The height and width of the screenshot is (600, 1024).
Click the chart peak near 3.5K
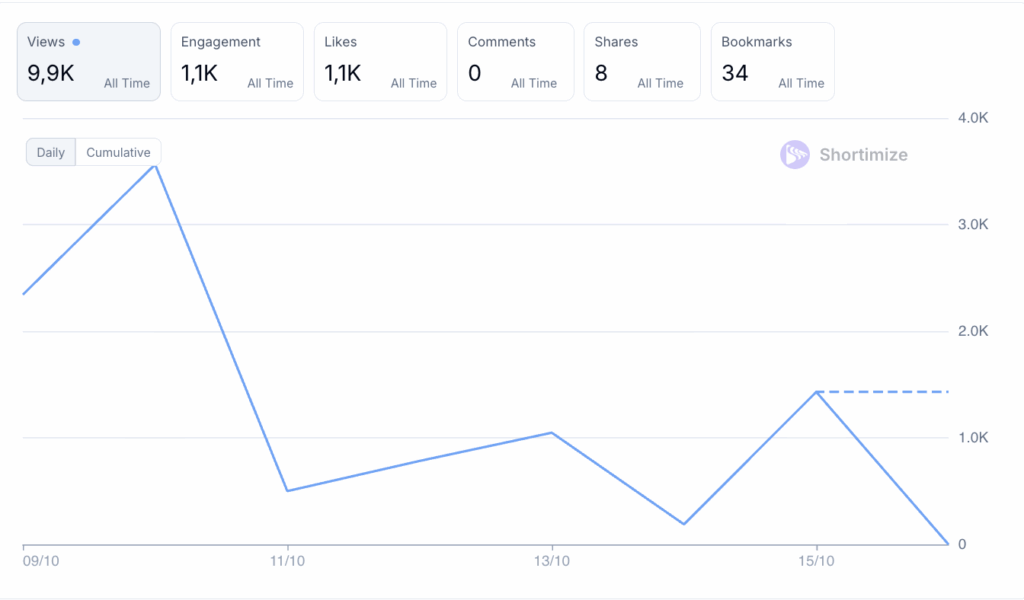(154, 165)
